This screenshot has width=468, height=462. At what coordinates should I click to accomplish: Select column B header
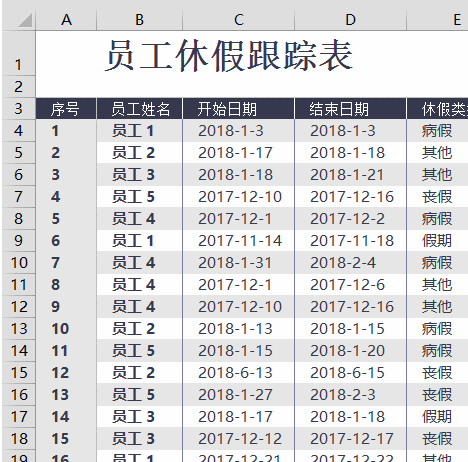(x=139, y=20)
